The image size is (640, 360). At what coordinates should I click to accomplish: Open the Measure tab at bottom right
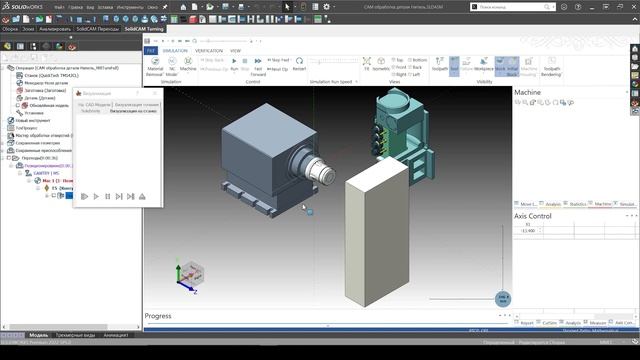tap(595, 322)
